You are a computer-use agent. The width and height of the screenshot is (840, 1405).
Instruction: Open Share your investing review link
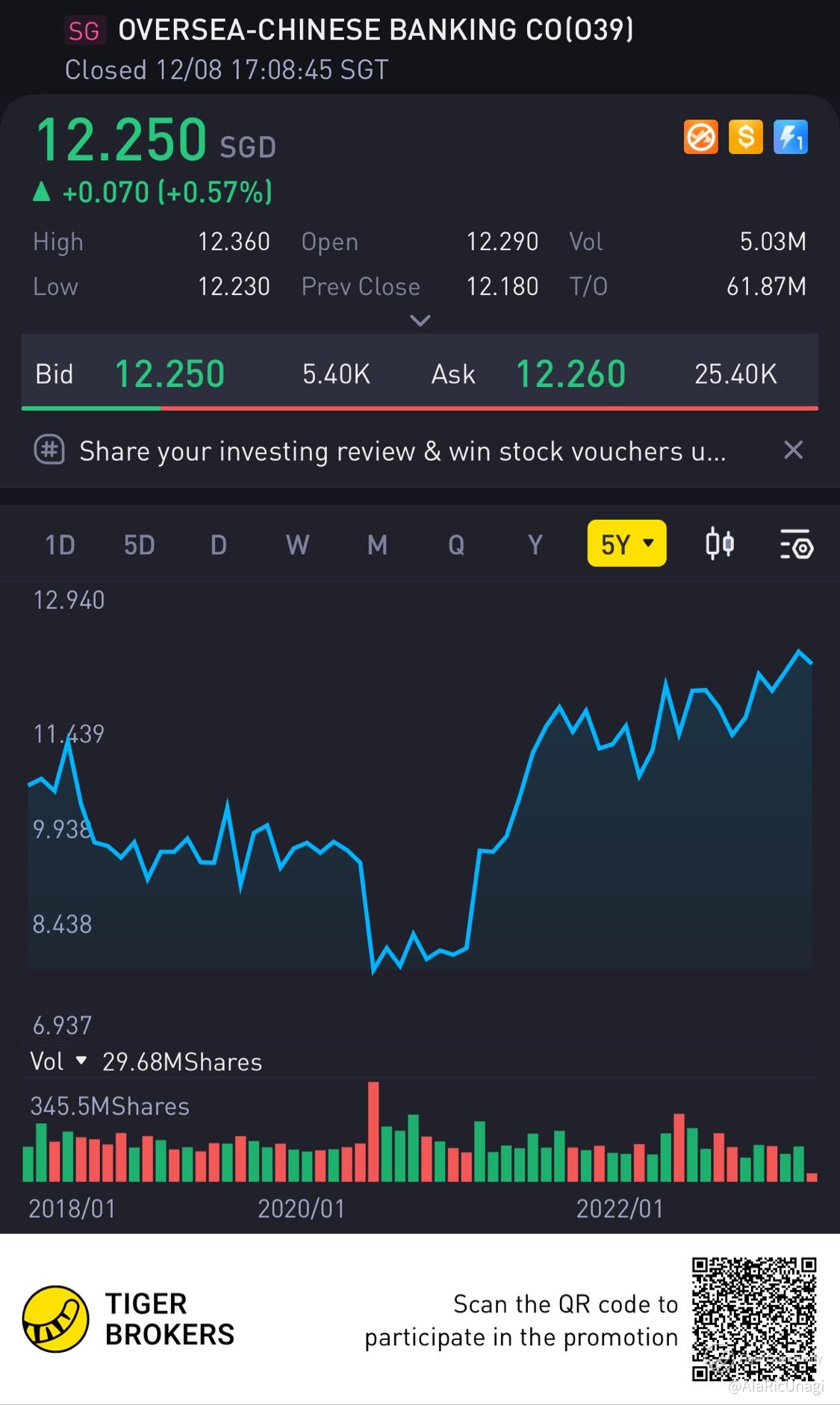(x=402, y=451)
